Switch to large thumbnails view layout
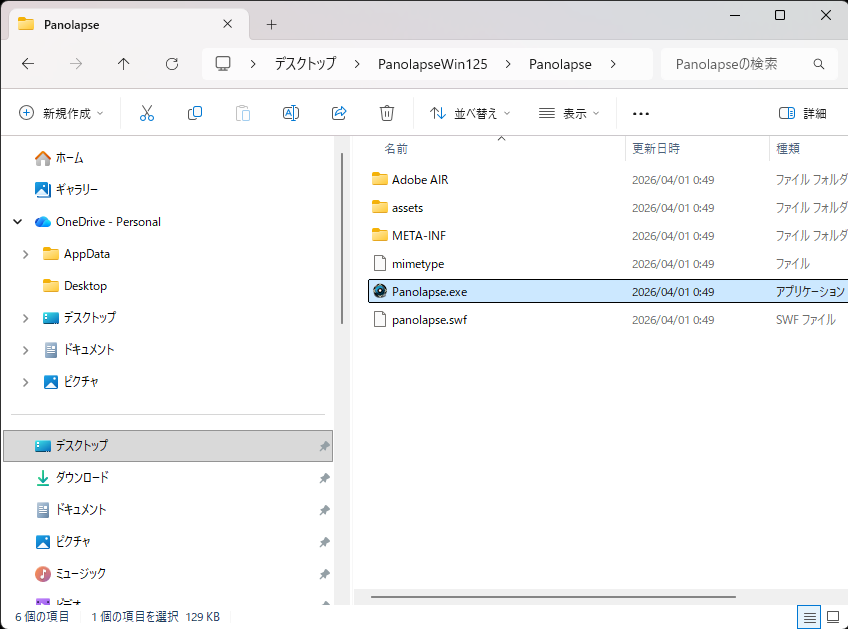848x629 pixels. [x=833, y=616]
